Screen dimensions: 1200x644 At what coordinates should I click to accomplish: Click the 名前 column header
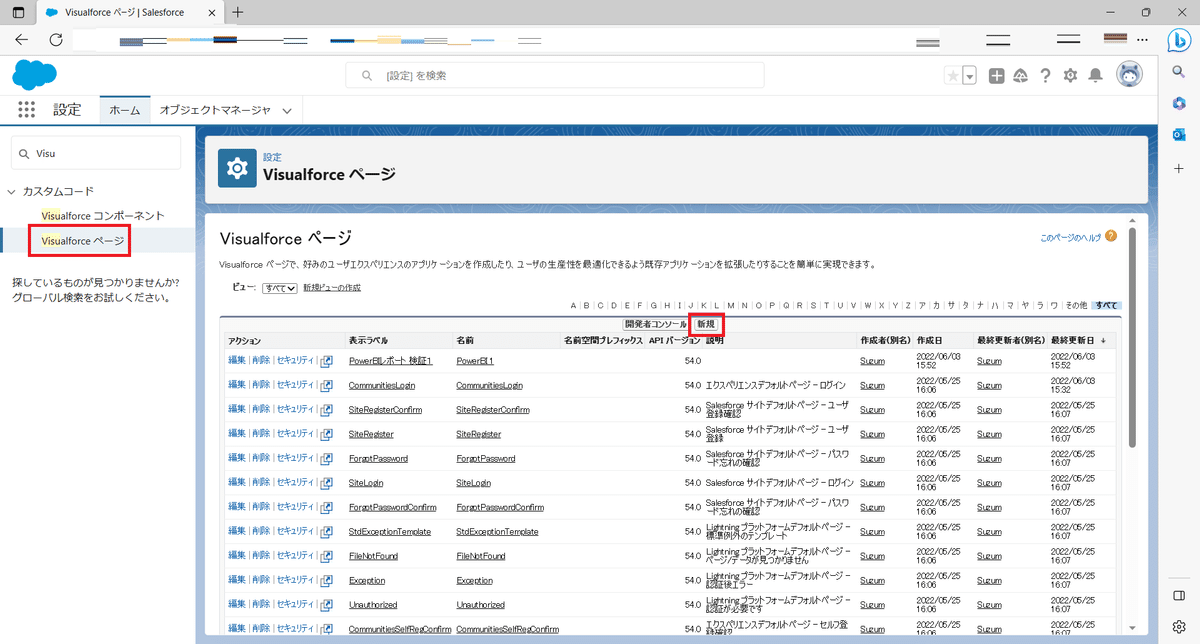[x=466, y=341]
